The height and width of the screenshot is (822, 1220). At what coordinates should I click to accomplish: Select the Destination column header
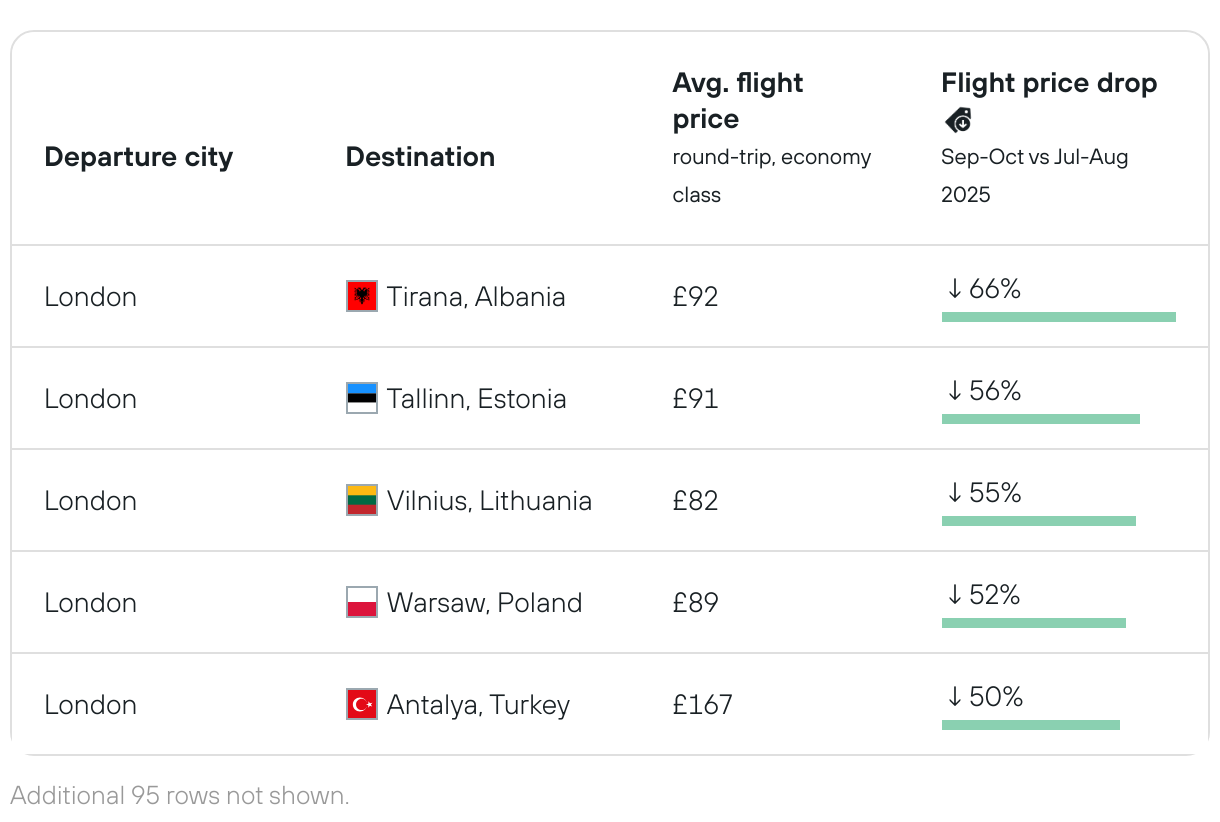pos(420,157)
